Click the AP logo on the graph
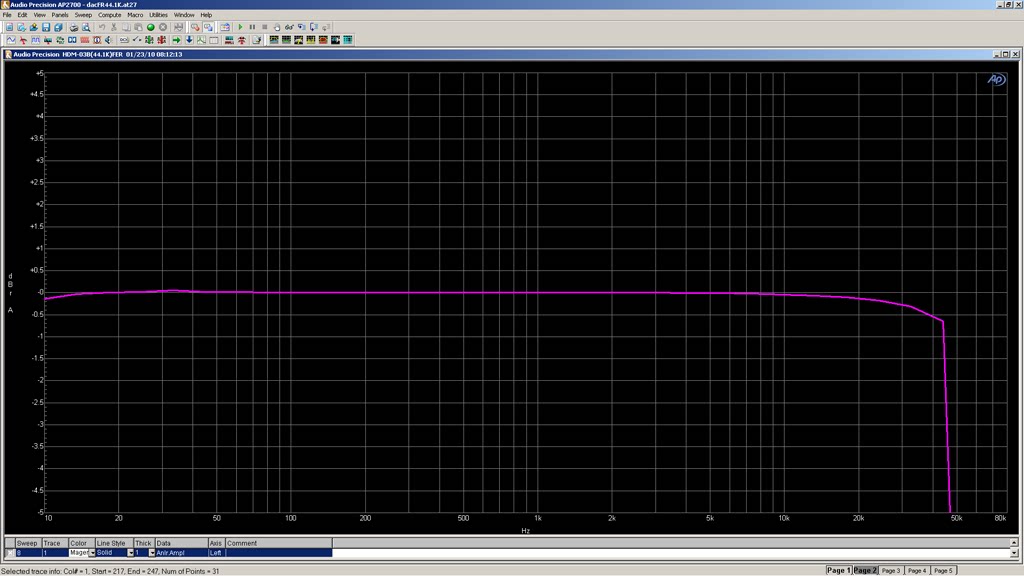The image size is (1024, 576). (996, 80)
